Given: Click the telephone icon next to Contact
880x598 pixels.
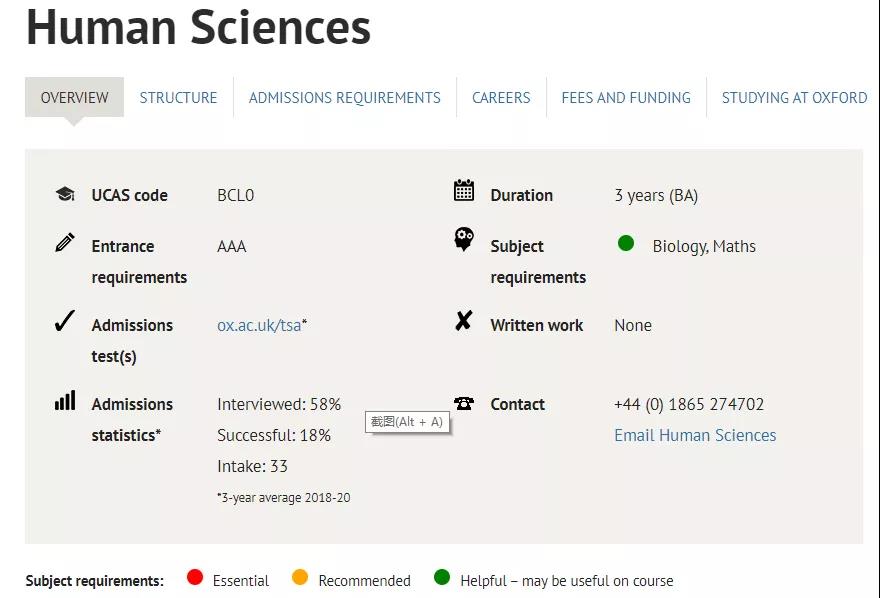Looking at the screenshot, I should [464, 403].
